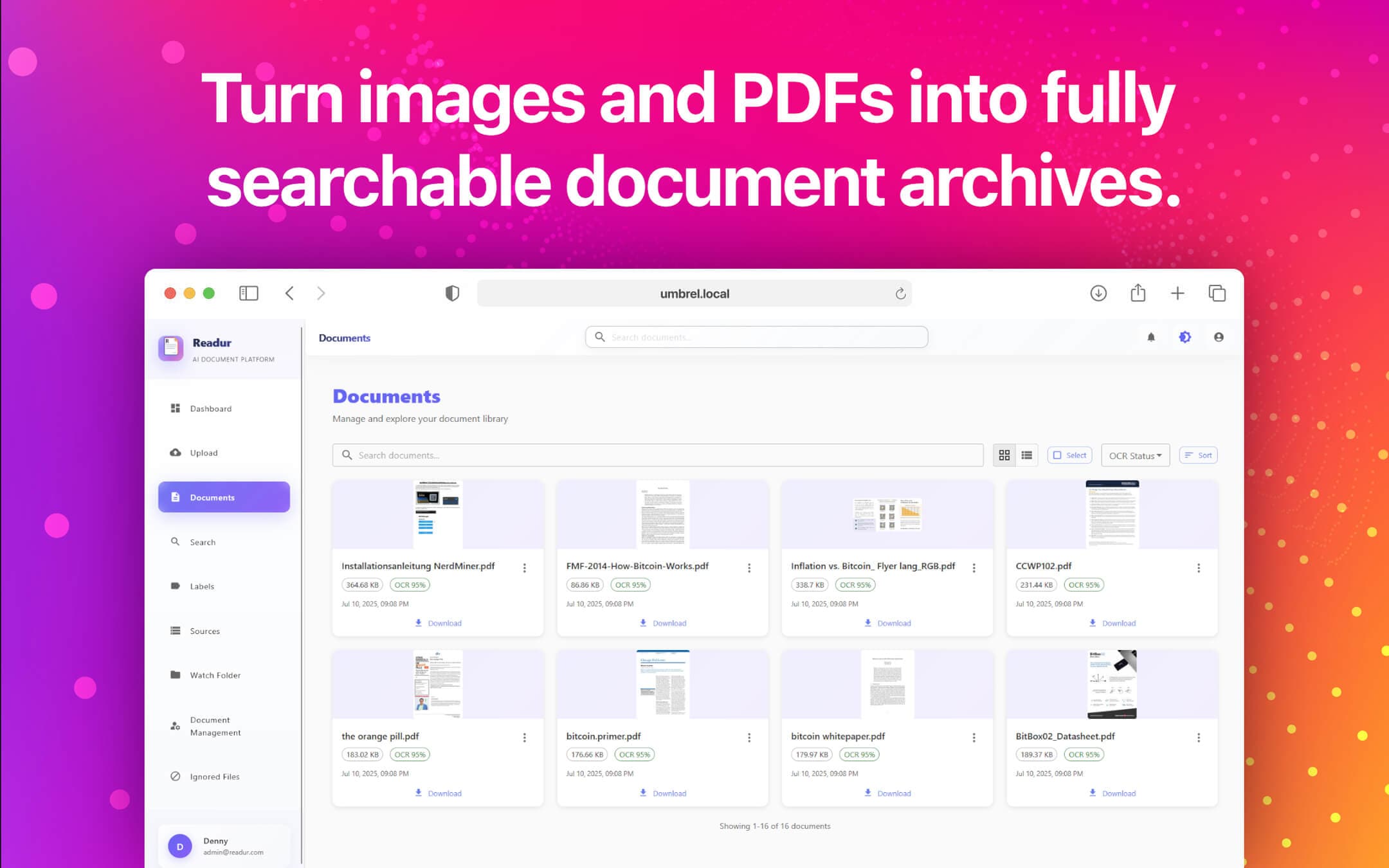1389x868 pixels.
Task: Reload the page in browser address bar
Action: (x=900, y=294)
